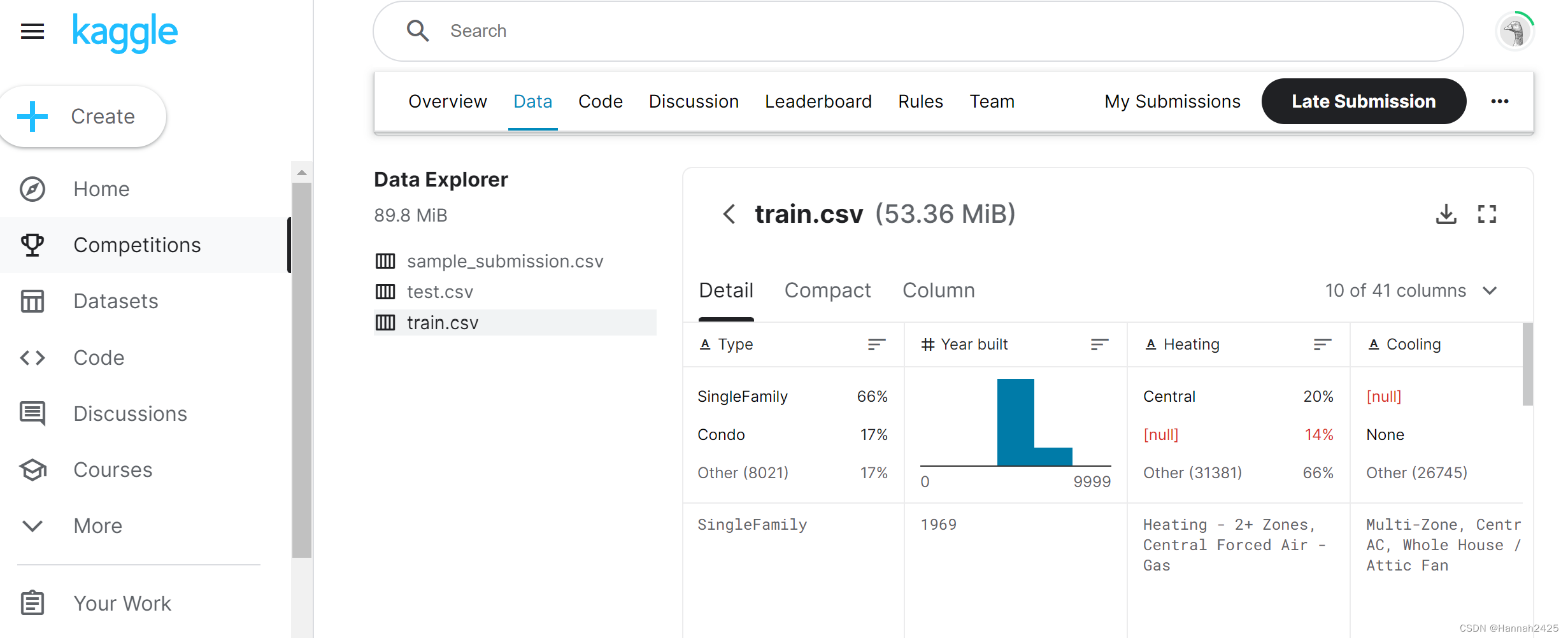The width and height of the screenshot is (1568, 638).
Task: Open Courses in the sidebar
Action: click(x=113, y=470)
